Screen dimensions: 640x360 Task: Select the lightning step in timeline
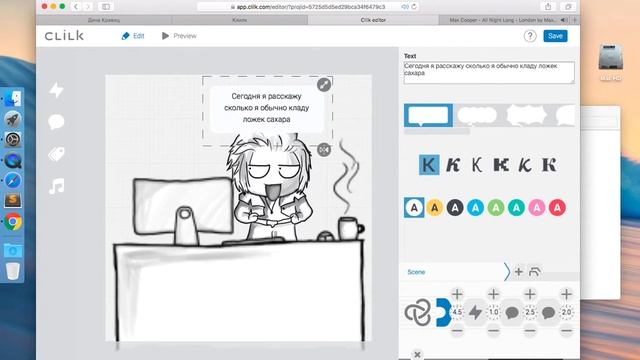(476, 312)
